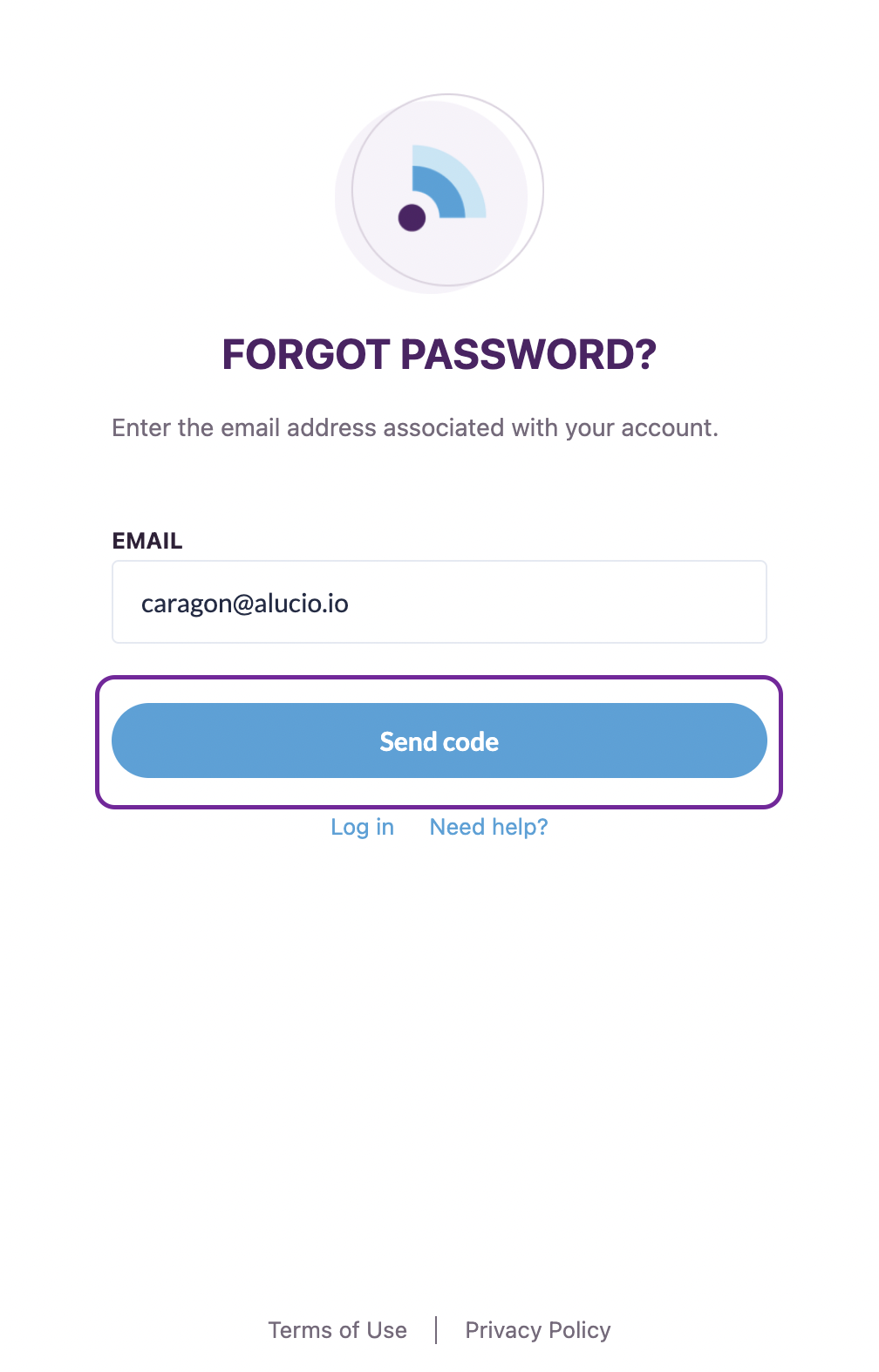Click the FORGOT PASSWORD? heading
This screenshot has width=879, height=1372.
(x=439, y=354)
